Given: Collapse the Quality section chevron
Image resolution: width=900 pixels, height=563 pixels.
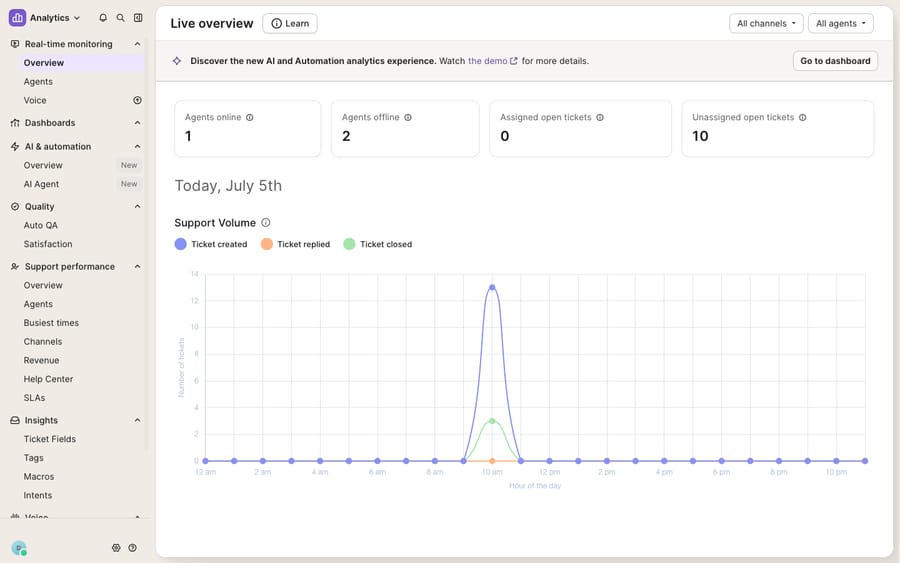Looking at the screenshot, I should (137, 207).
